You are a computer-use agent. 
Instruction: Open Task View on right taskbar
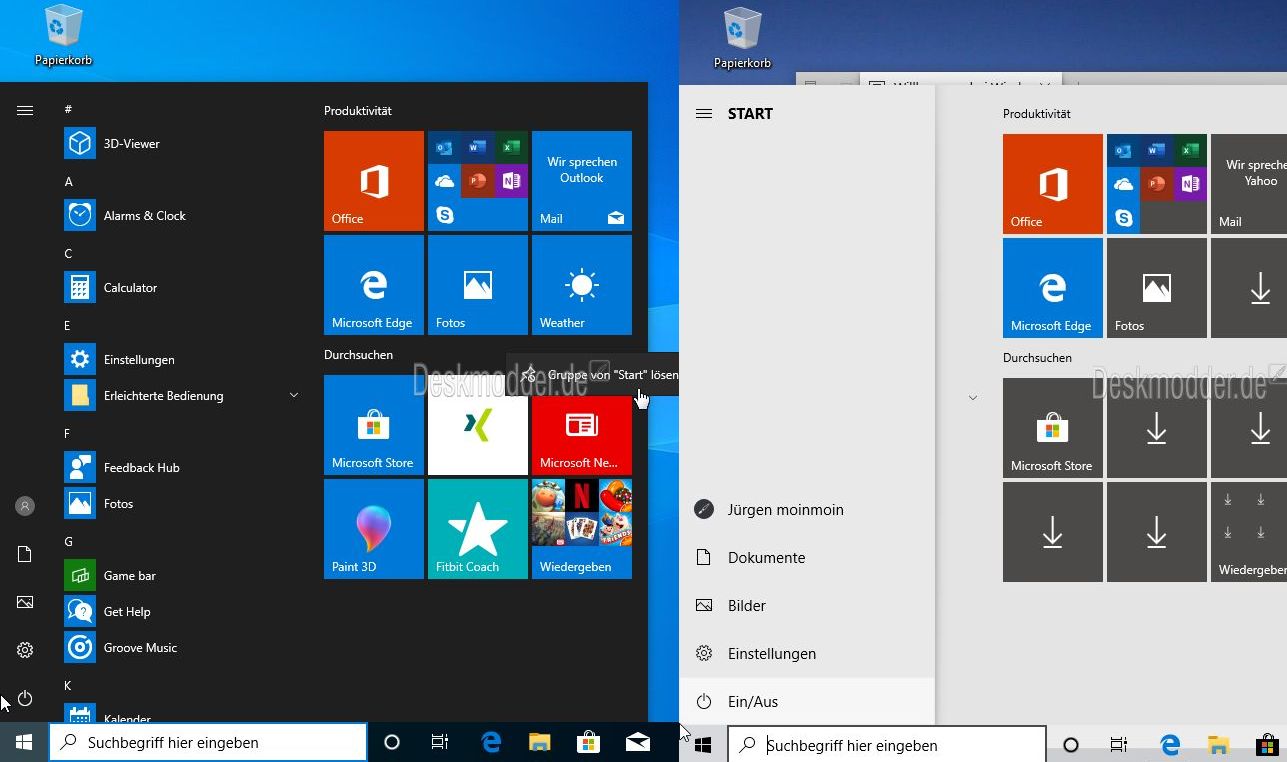[x=1119, y=745]
